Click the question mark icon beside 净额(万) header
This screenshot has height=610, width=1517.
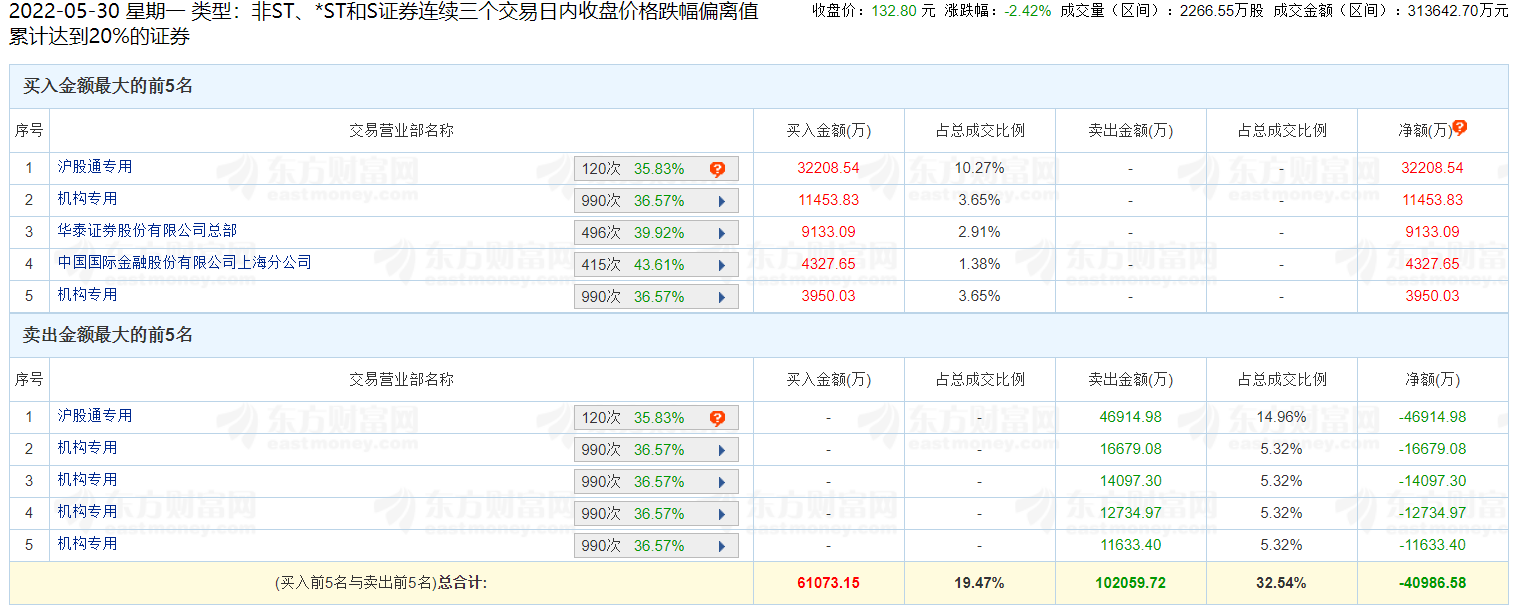coord(1460,128)
